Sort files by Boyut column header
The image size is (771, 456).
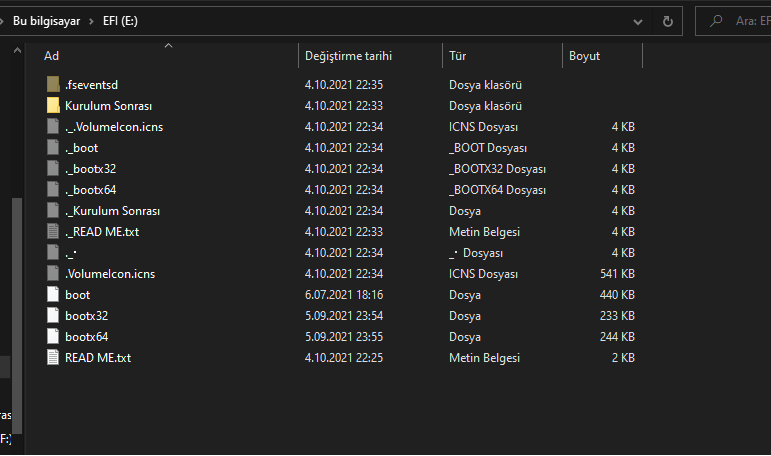point(584,56)
